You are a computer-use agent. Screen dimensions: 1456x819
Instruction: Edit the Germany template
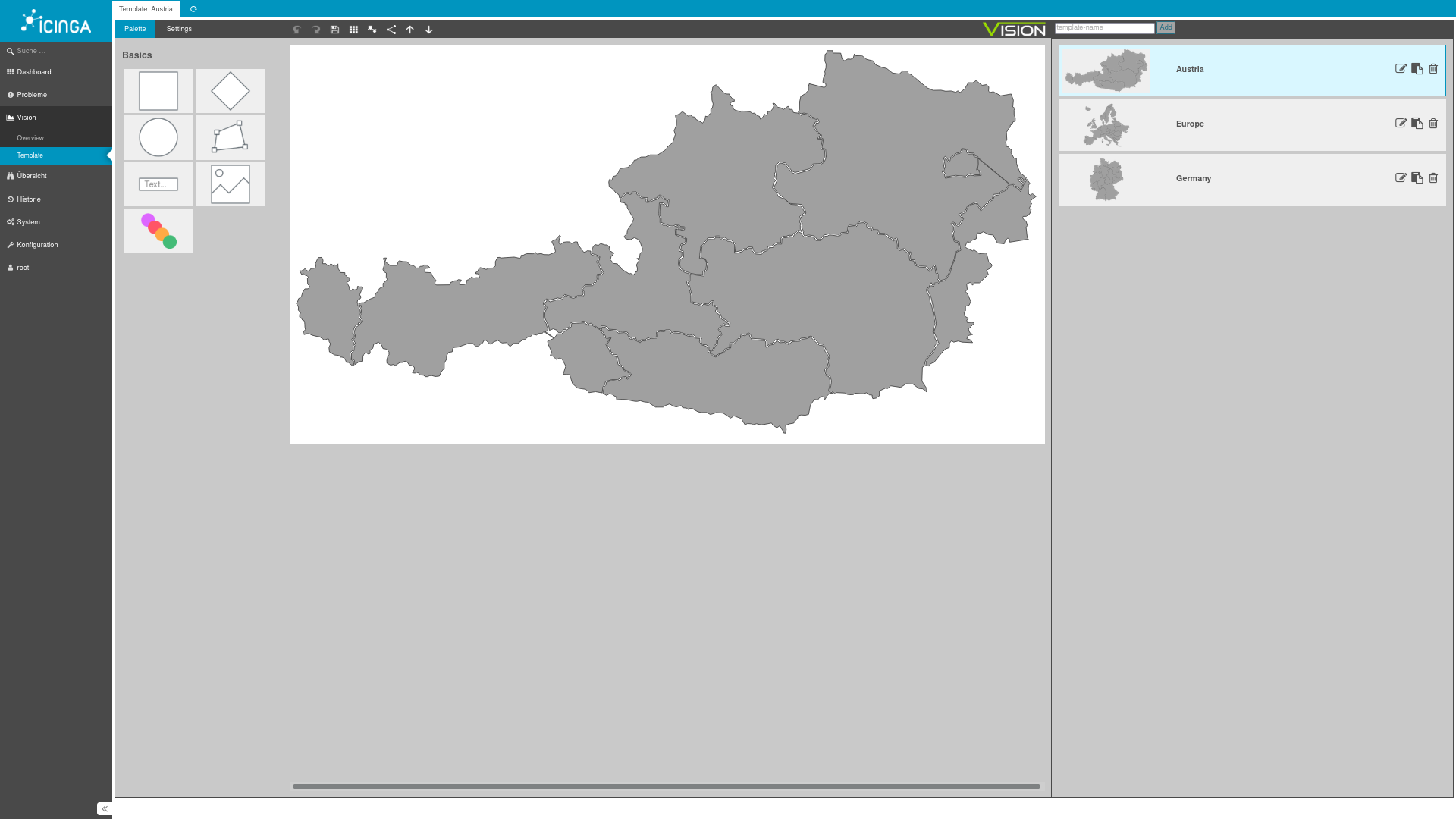pyautogui.click(x=1401, y=178)
